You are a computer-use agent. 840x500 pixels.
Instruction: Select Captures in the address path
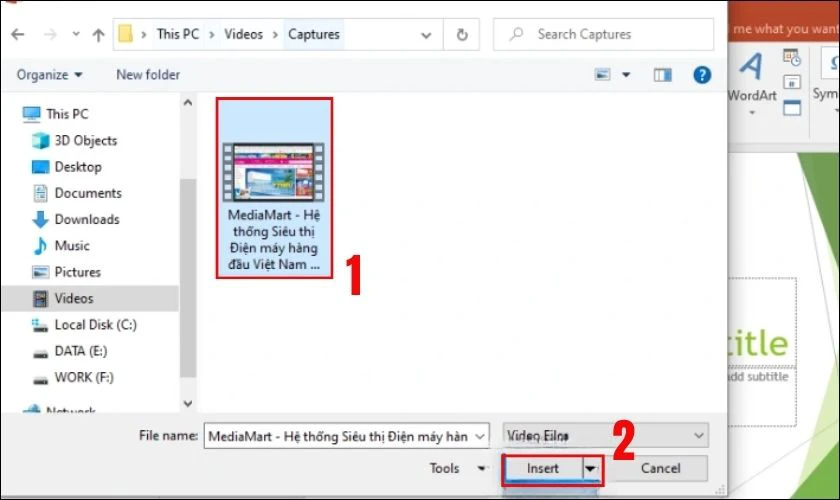(314, 34)
